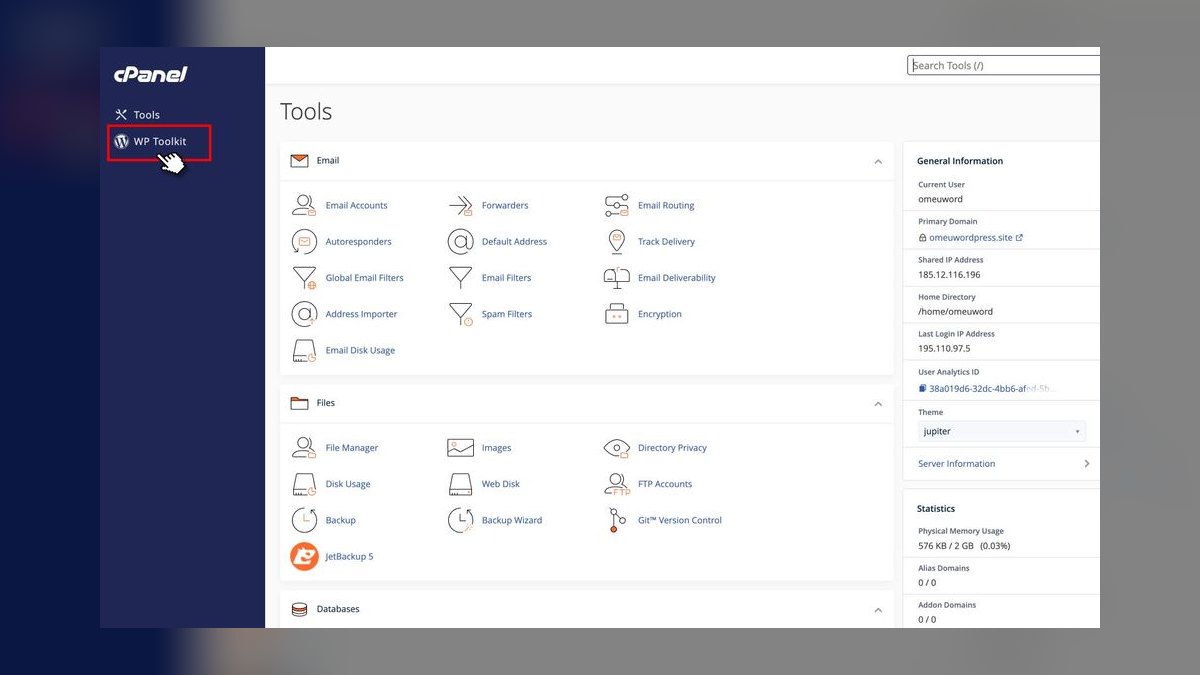
Task: Open the Track Delivery link text
Action: click(666, 241)
